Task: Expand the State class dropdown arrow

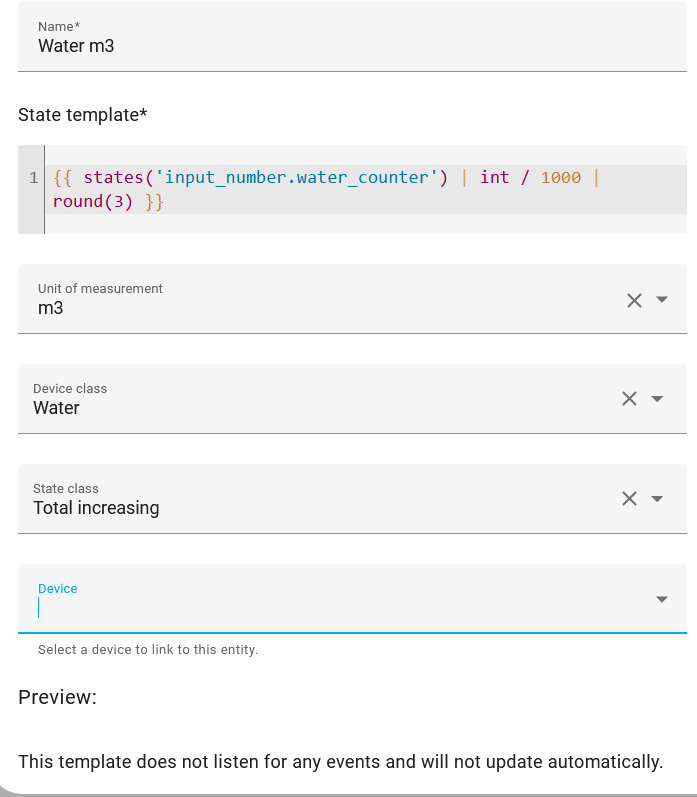Action: [x=657, y=499]
